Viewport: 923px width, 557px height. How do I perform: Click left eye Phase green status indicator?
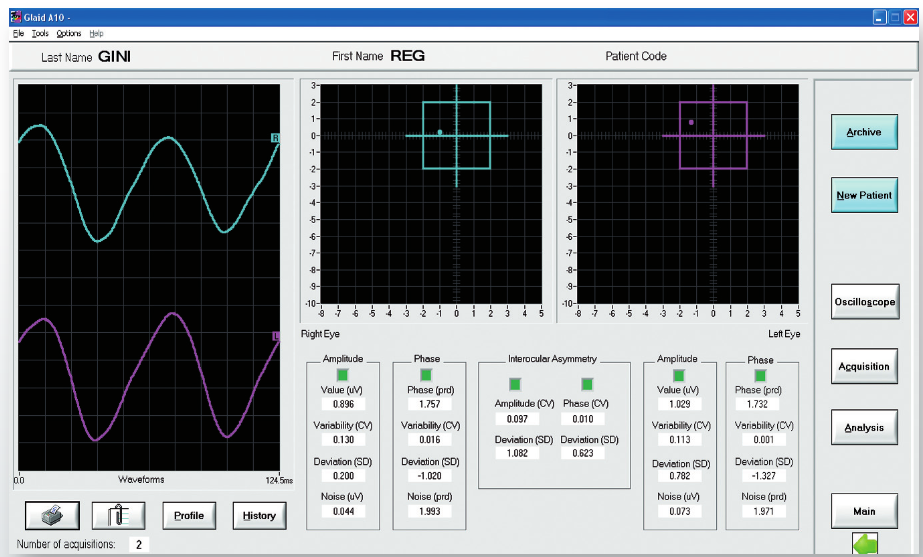761,376
